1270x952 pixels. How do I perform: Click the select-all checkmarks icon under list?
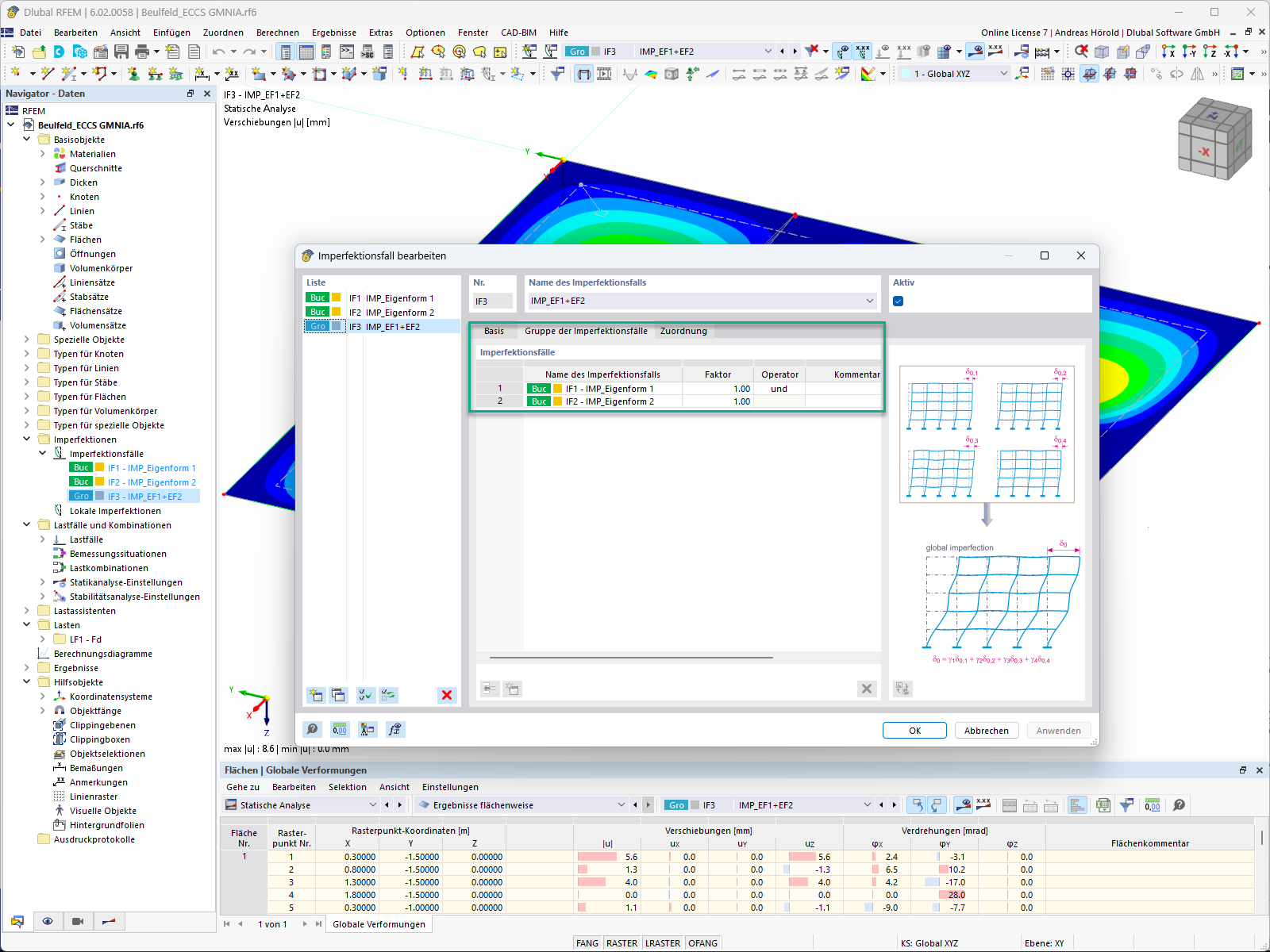[366, 695]
